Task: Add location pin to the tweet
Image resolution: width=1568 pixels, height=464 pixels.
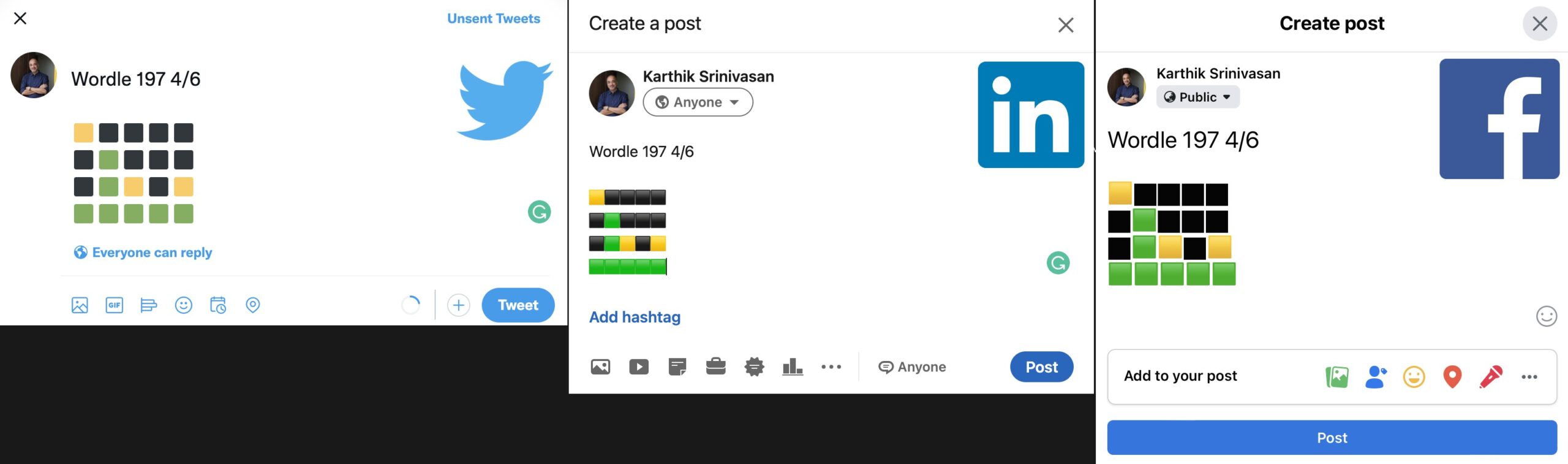Action: tap(253, 305)
